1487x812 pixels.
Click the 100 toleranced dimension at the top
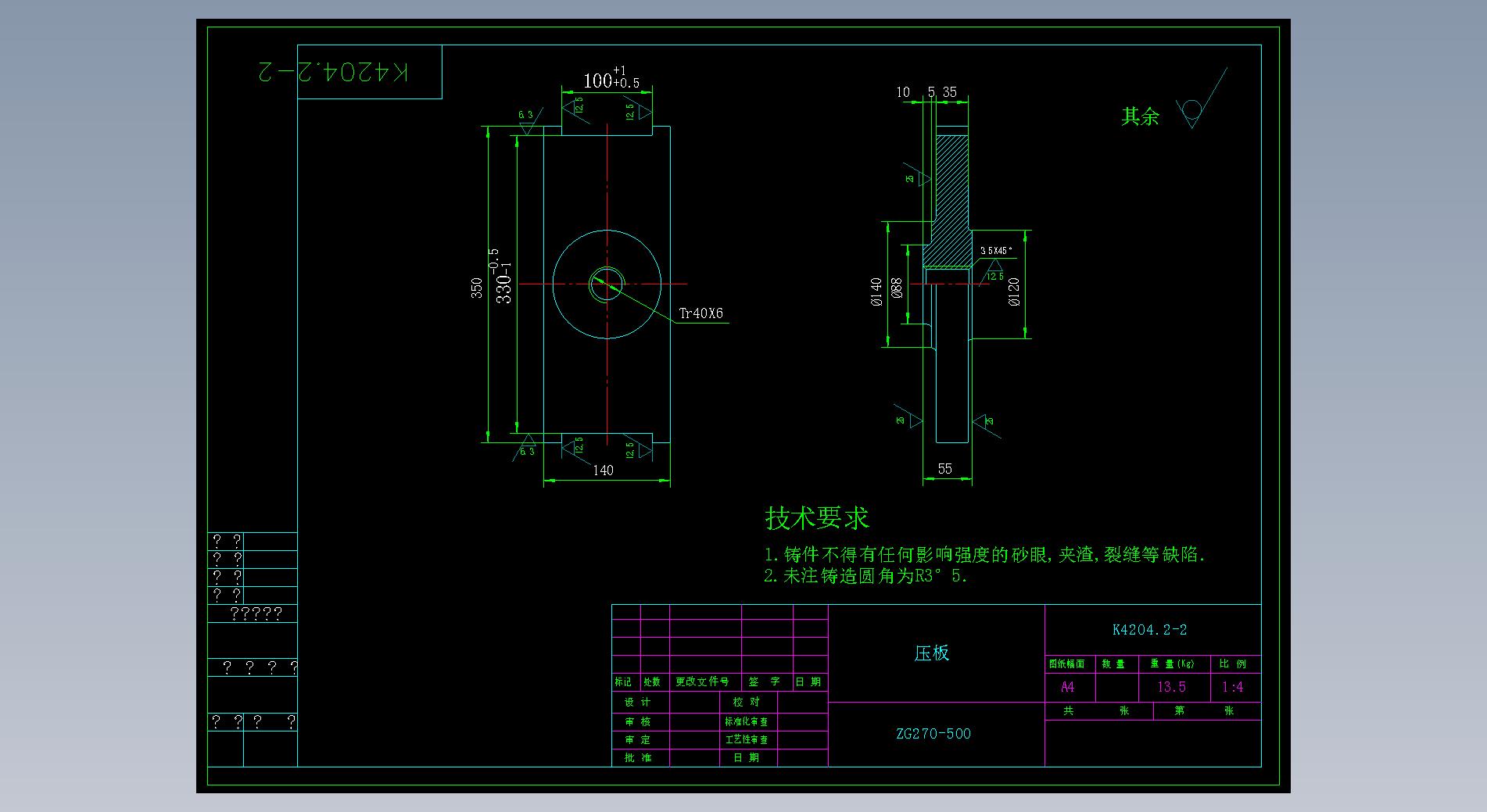point(611,79)
